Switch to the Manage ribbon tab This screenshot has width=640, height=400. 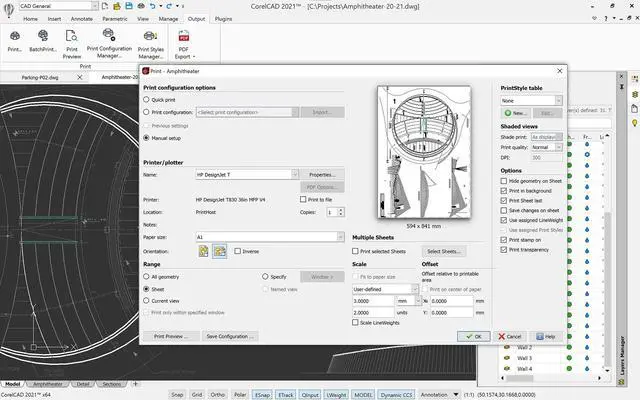(x=168, y=19)
